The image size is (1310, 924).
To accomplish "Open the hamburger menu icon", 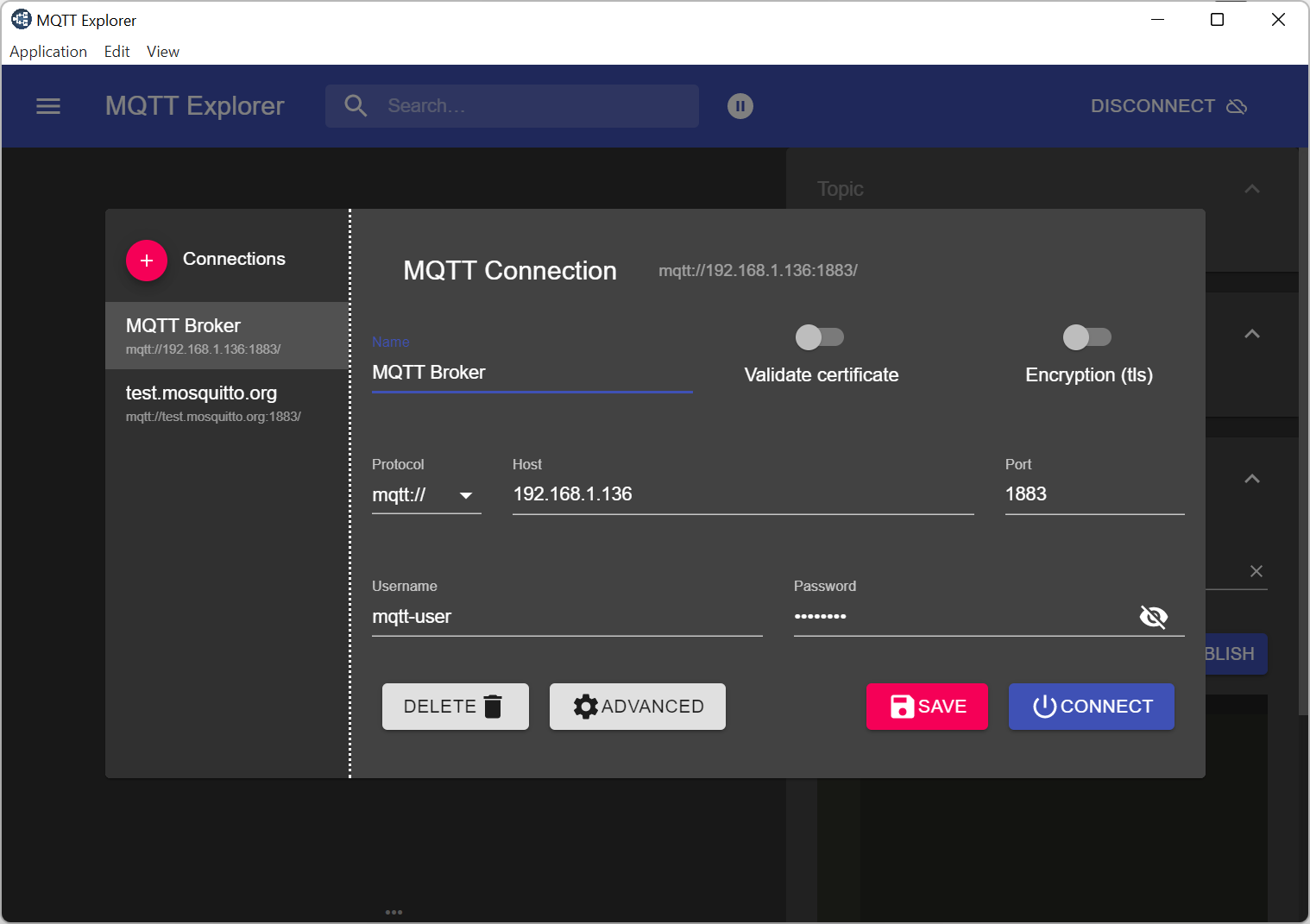I will click(48, 106).
